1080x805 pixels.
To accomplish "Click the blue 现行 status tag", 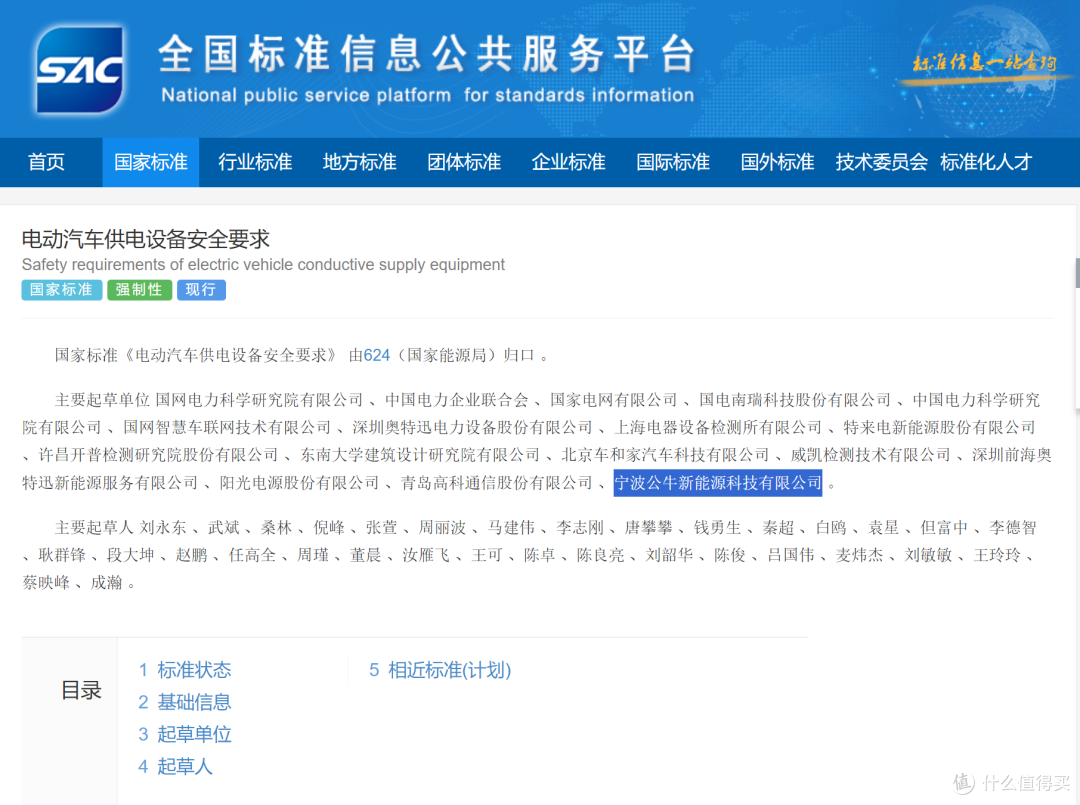I will point(201,290).
